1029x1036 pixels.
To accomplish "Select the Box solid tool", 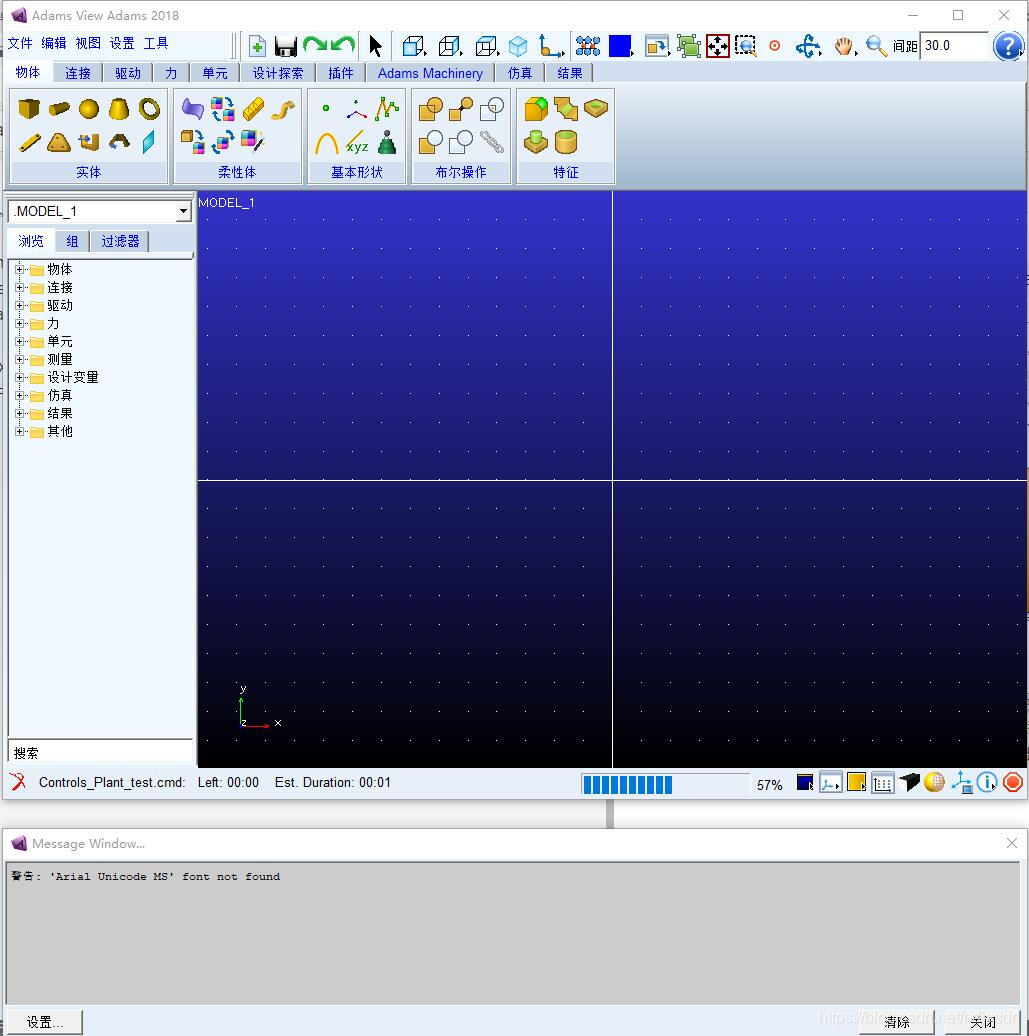I will 29,109.
